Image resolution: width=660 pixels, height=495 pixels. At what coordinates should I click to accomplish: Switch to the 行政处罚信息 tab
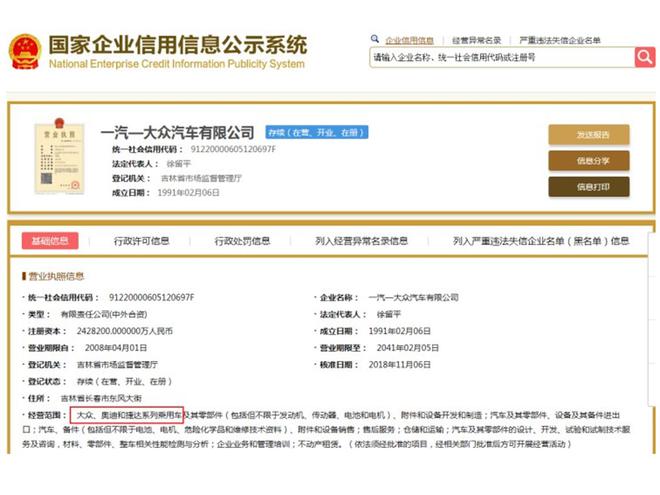tap(242, 241)
